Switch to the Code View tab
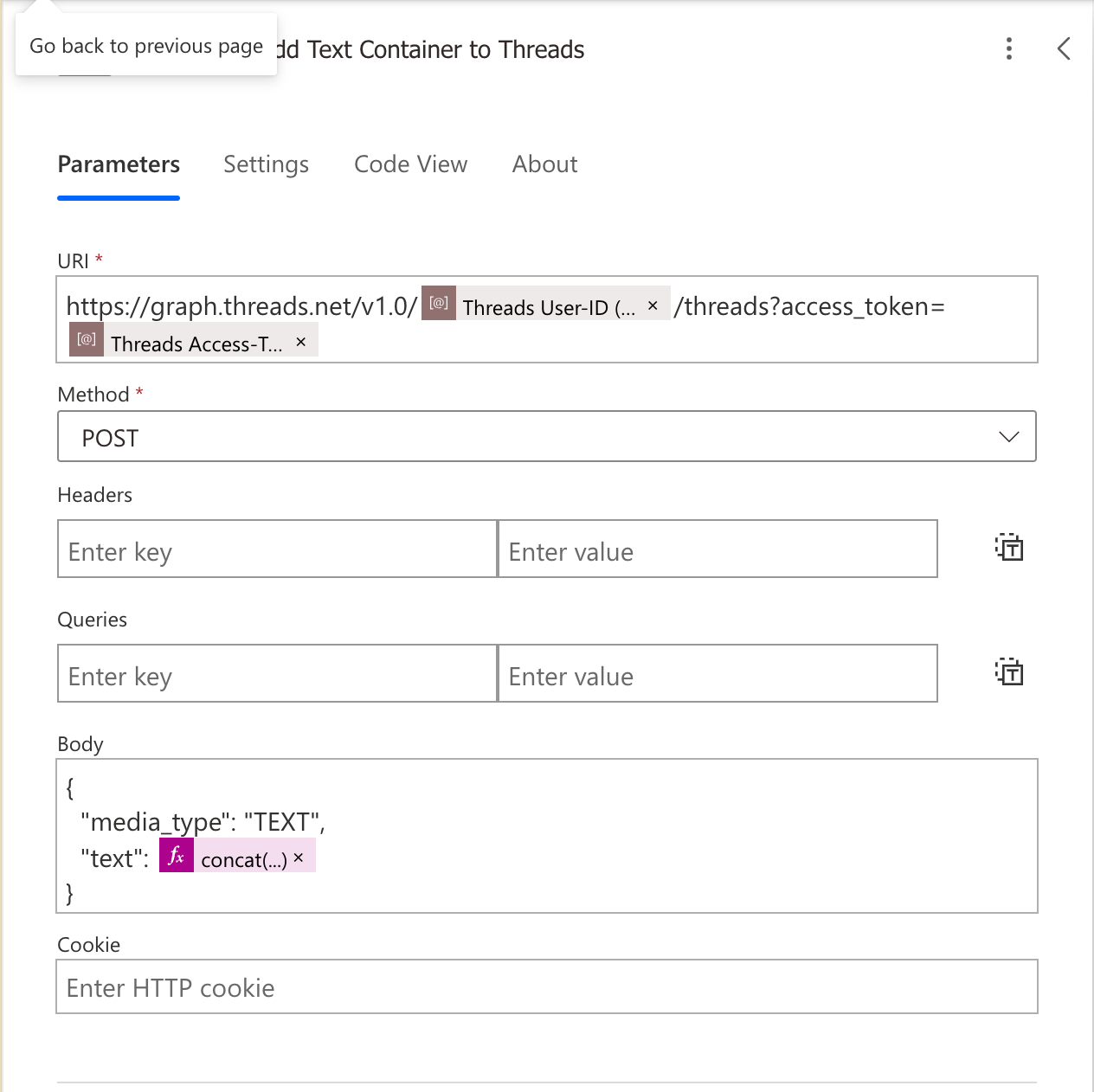Viewport: 1094px width, 1092px height. (410, 164)
